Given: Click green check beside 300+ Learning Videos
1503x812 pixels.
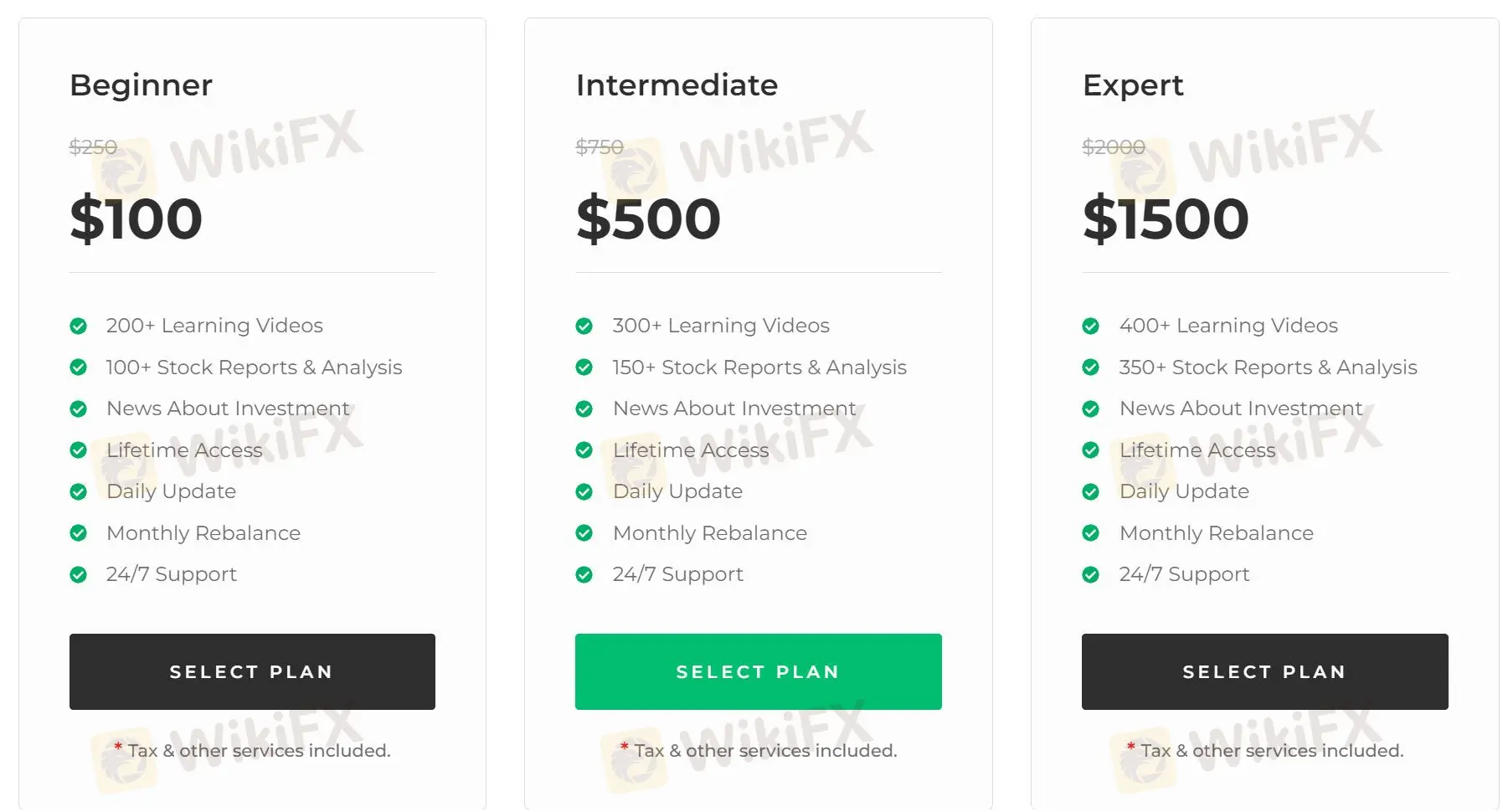Looking at the screenshot, I should pyautogui.click(x=584, y=326).
